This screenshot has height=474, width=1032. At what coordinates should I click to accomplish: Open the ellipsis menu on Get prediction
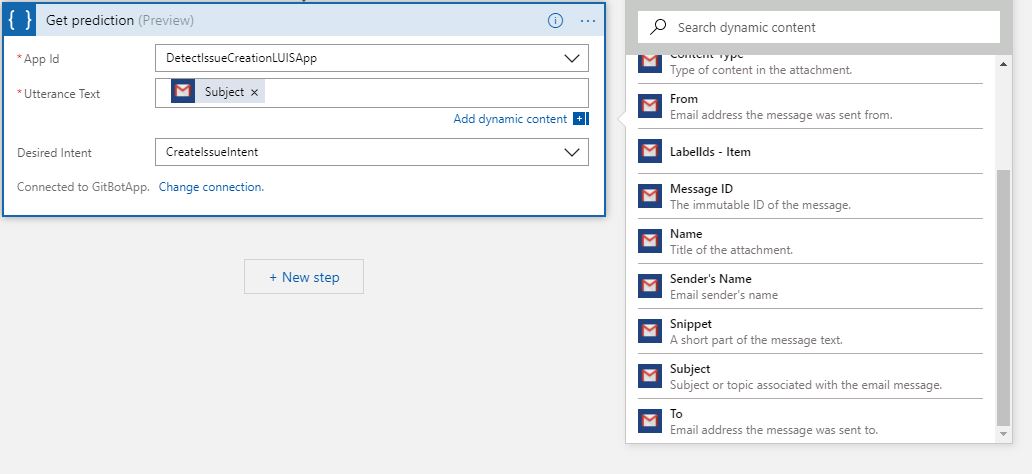point(588,21)
